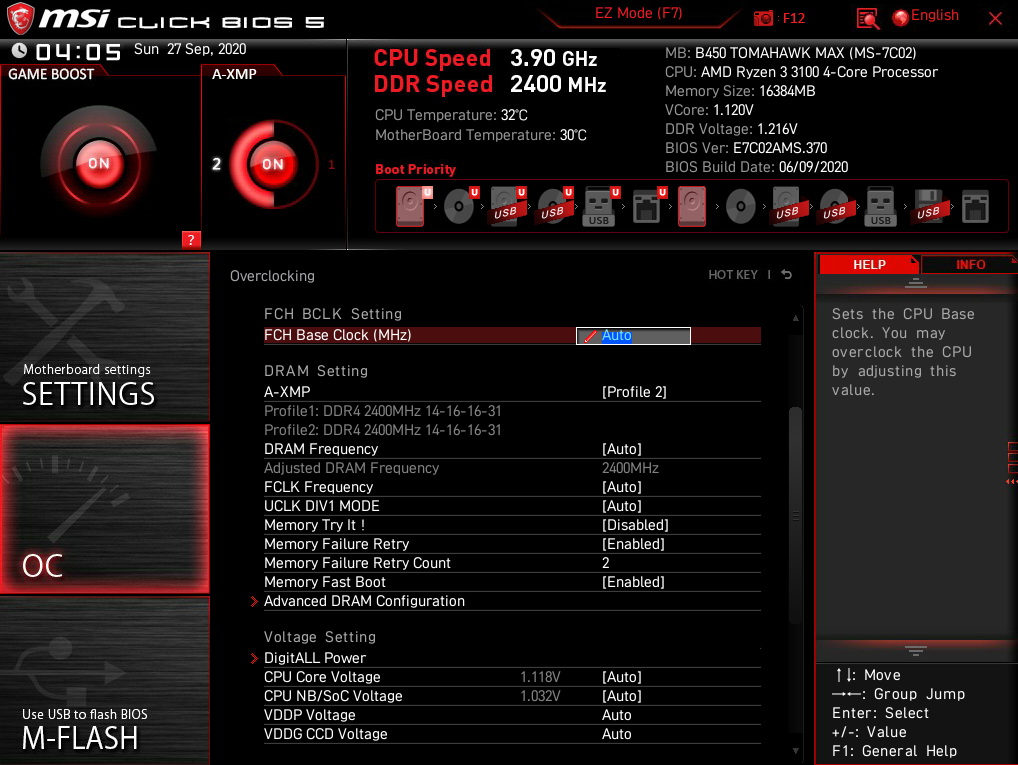This screenshot has height=765, width=1018.
Task: Edit the VDDG CCD Voltage Auto field
Action: 617,734
